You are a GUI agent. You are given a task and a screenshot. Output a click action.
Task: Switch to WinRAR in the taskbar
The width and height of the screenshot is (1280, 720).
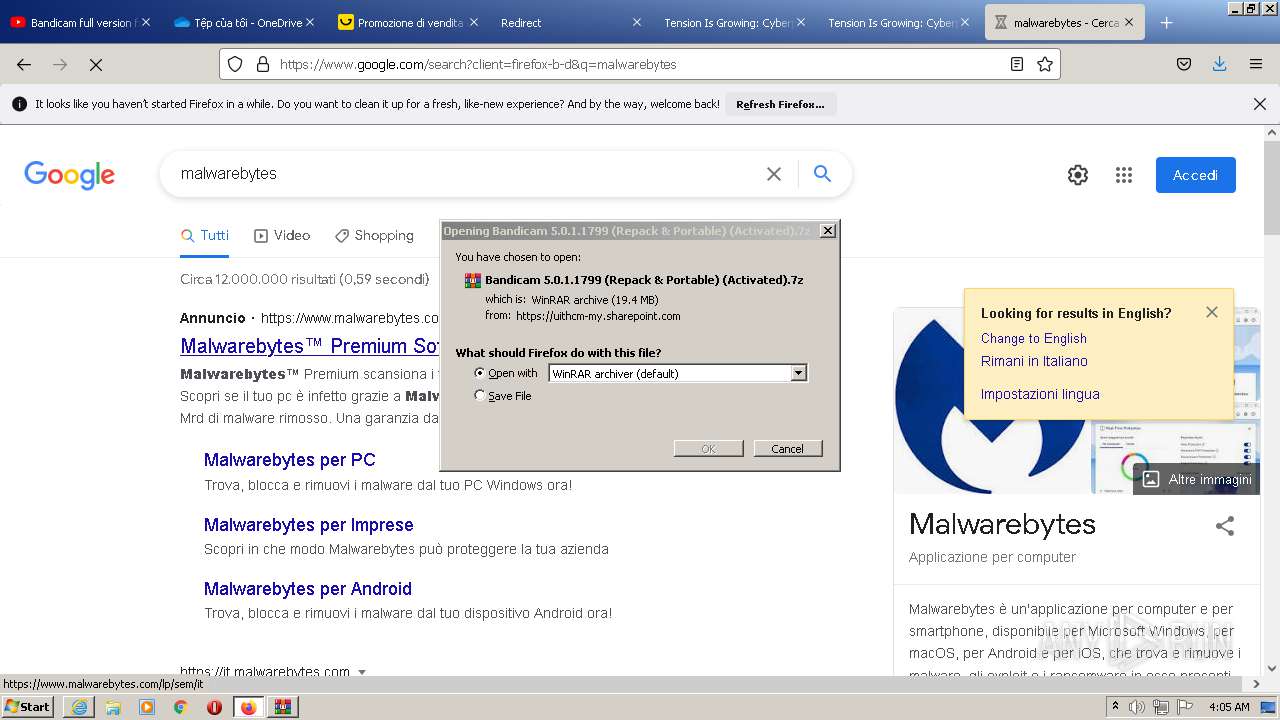tap(283, 707)
